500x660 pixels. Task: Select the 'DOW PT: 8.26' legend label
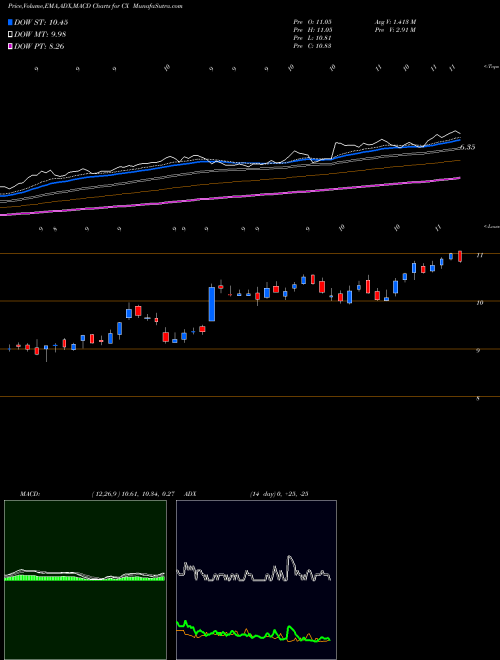tap(39, 46)
